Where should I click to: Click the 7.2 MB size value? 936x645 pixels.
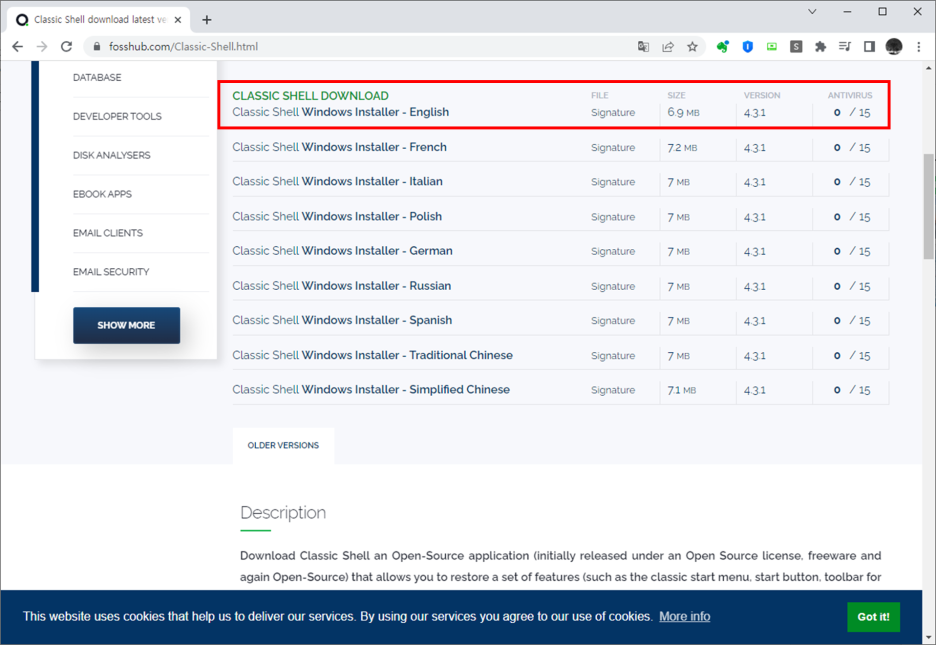tap(682, 147)
